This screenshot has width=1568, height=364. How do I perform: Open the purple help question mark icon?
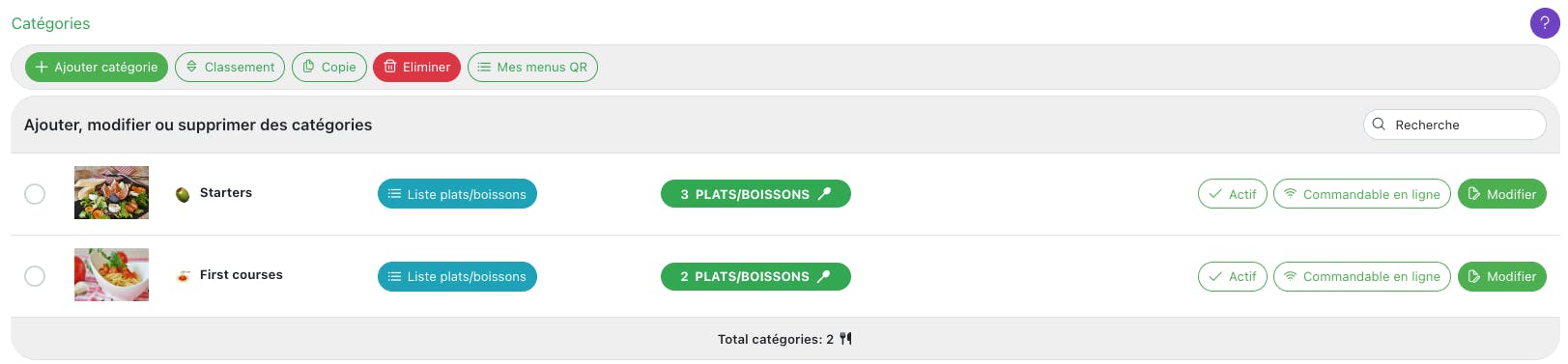(x=1544, y=23)
